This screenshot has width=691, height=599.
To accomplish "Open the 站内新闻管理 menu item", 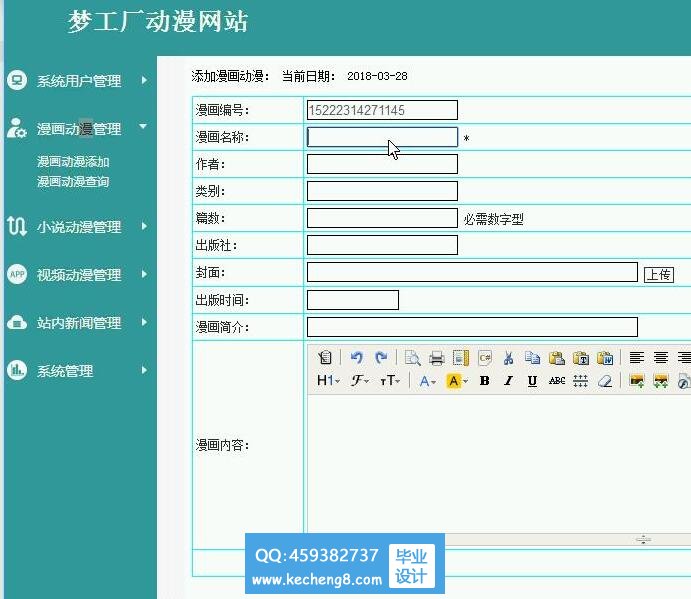I will point(79,323).
